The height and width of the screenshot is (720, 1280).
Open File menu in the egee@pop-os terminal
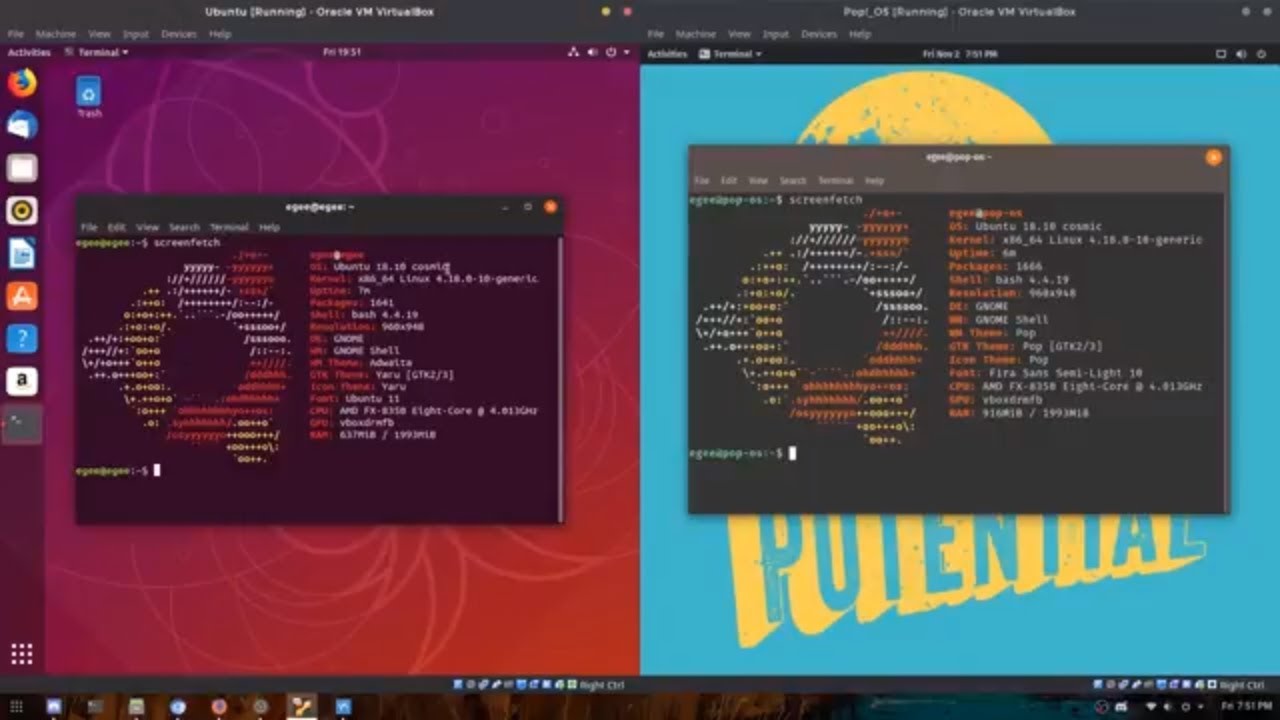click(702, 181)
